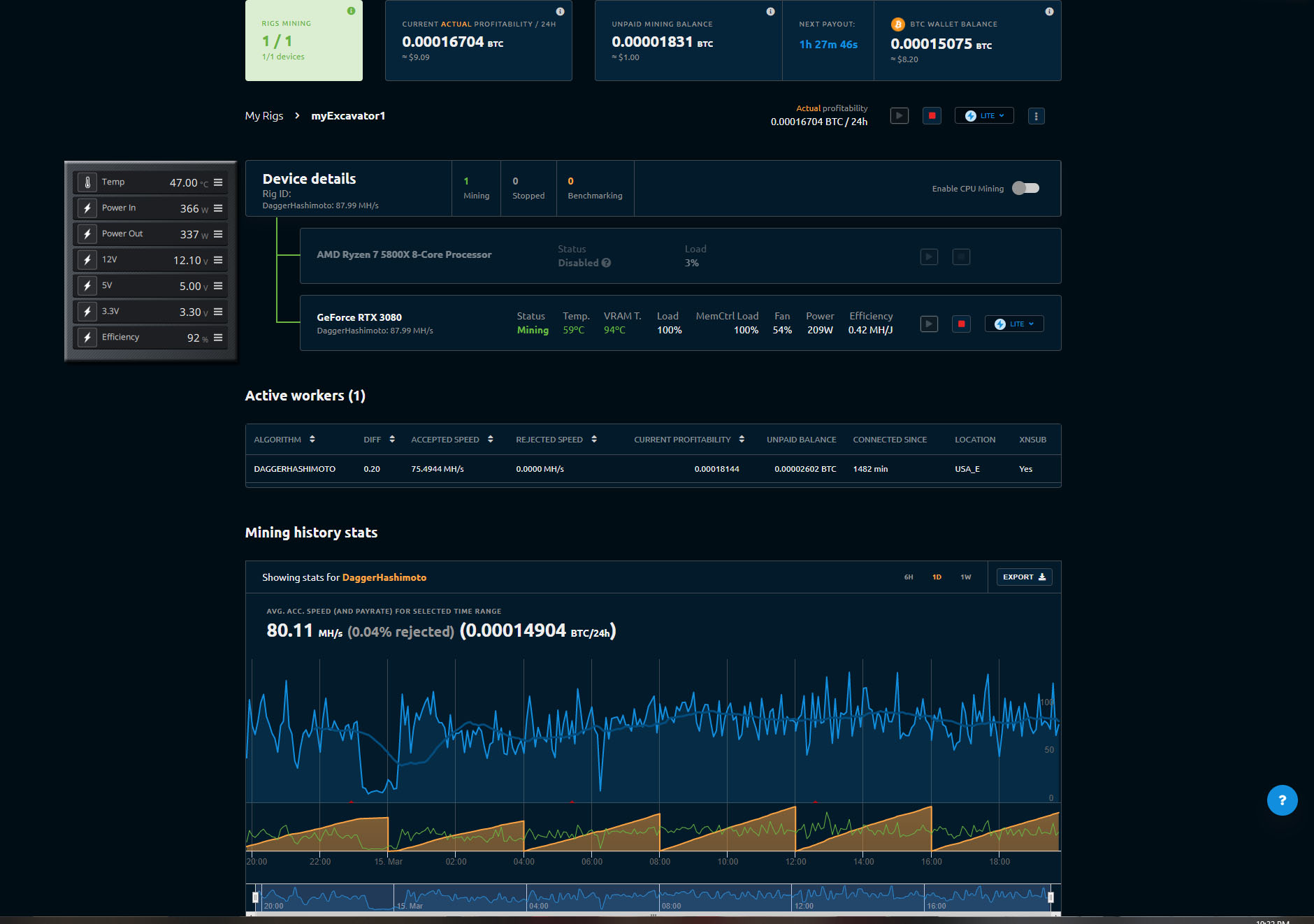Select the 1D time range
Screen dimensions: 1314x924
(x=937, y=577)
